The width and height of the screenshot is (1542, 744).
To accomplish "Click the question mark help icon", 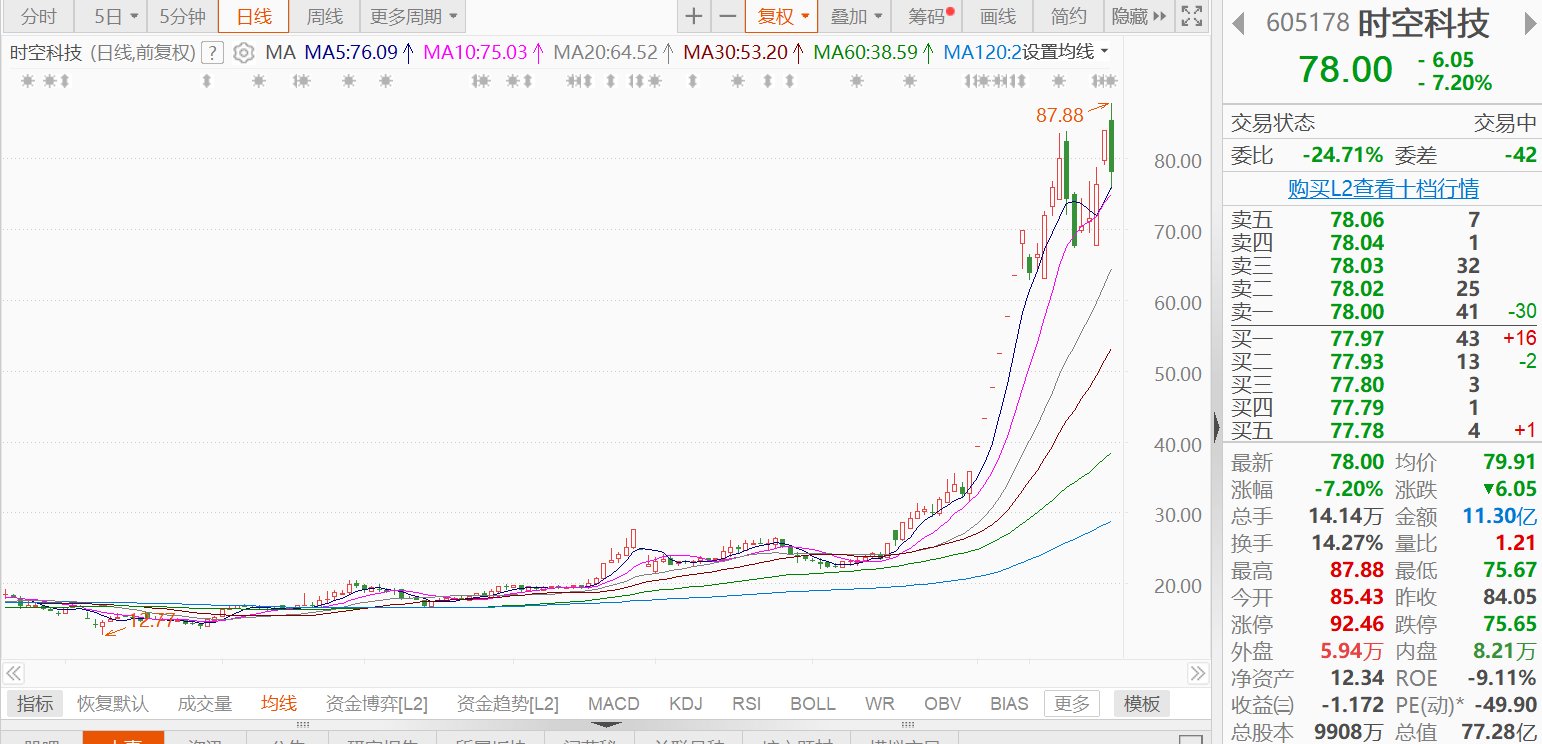I will coord(212,52).
